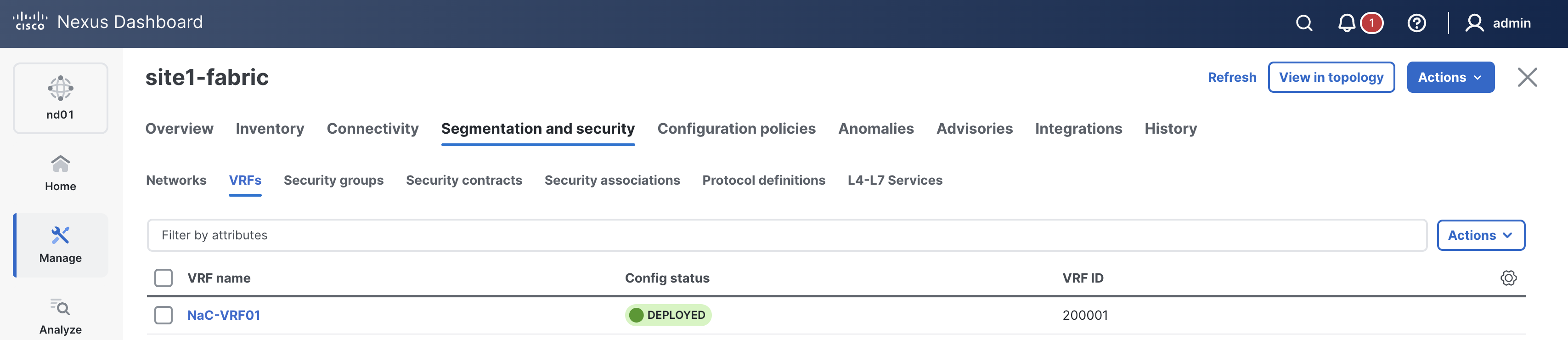Open table column settings gear icon
Screen dimensions: 1568x340
click(1508, 278)
